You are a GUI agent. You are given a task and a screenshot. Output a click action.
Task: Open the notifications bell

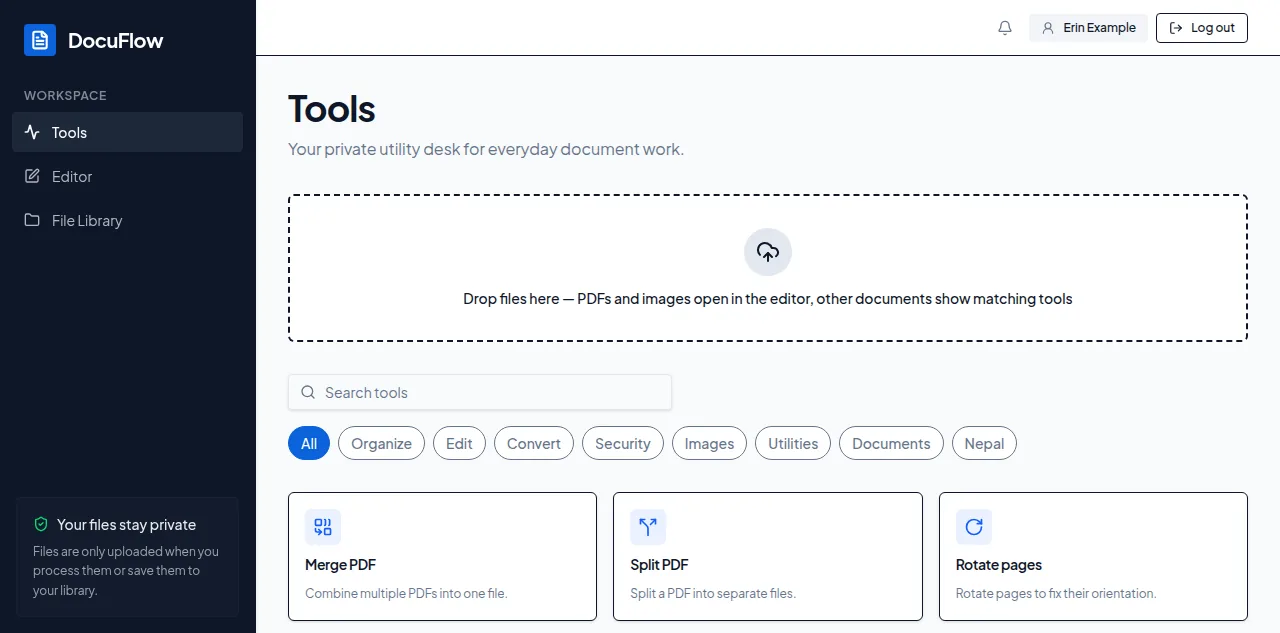coord(1005,28)
